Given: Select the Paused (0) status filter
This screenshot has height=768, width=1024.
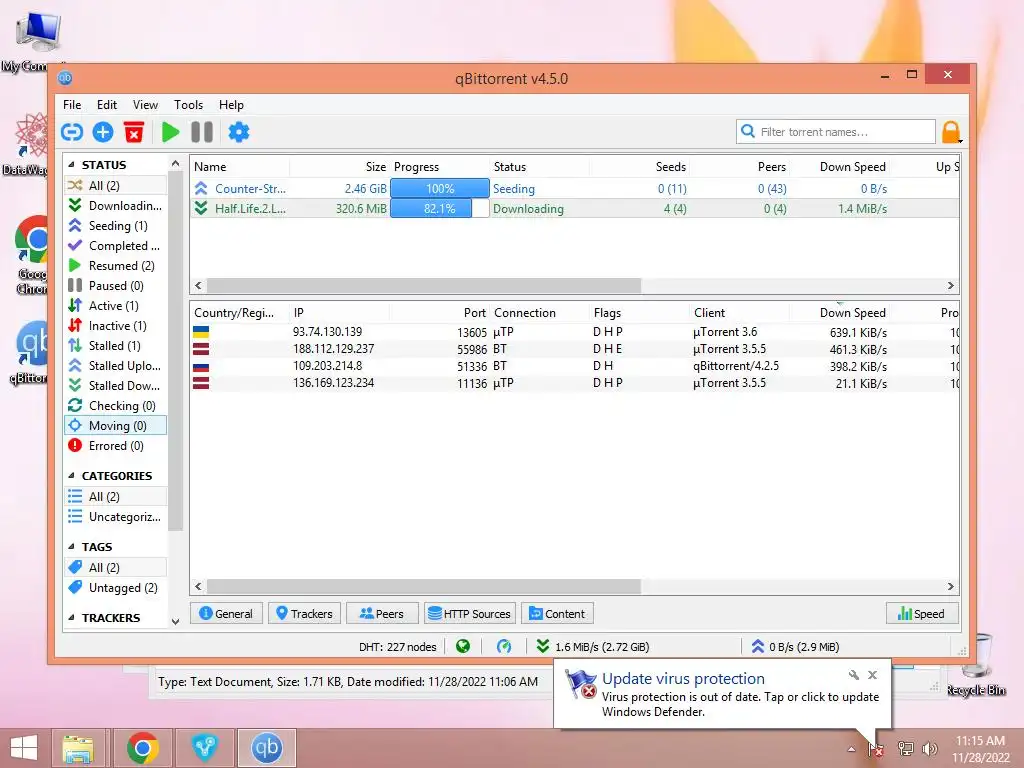Looking at the screenshot, I should point(116,286).
